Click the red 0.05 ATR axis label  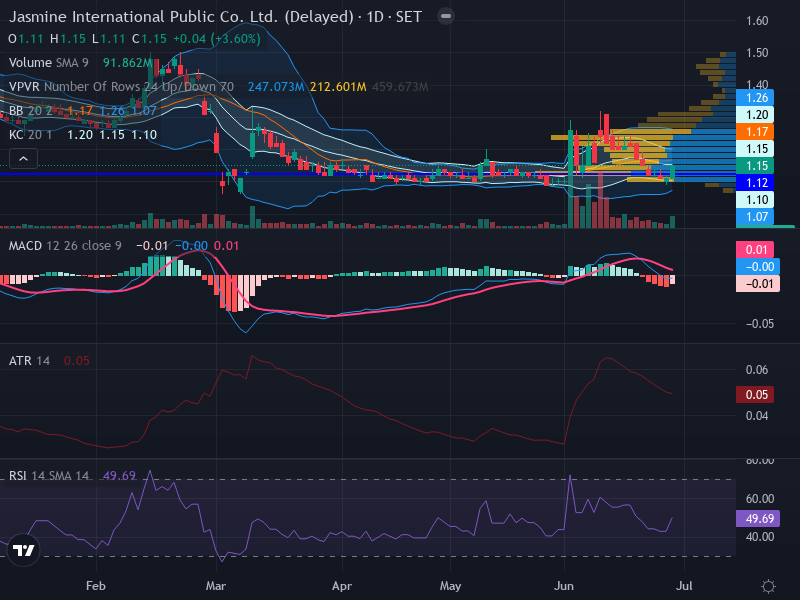coord(755,394)
